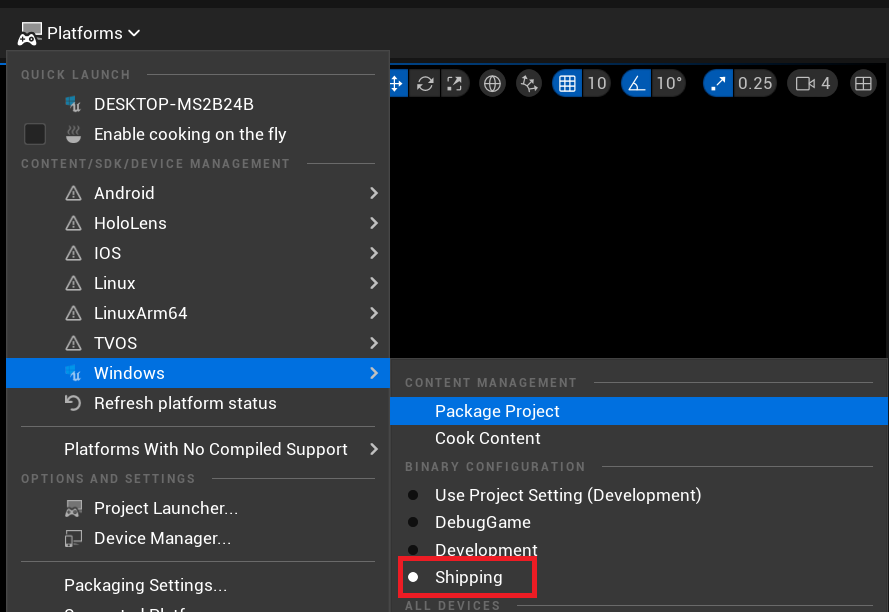Image resolution: width=889 pixels, height=612 pixels.
Task: Click Package Project menu item
Action: click(x=497, y=411)
